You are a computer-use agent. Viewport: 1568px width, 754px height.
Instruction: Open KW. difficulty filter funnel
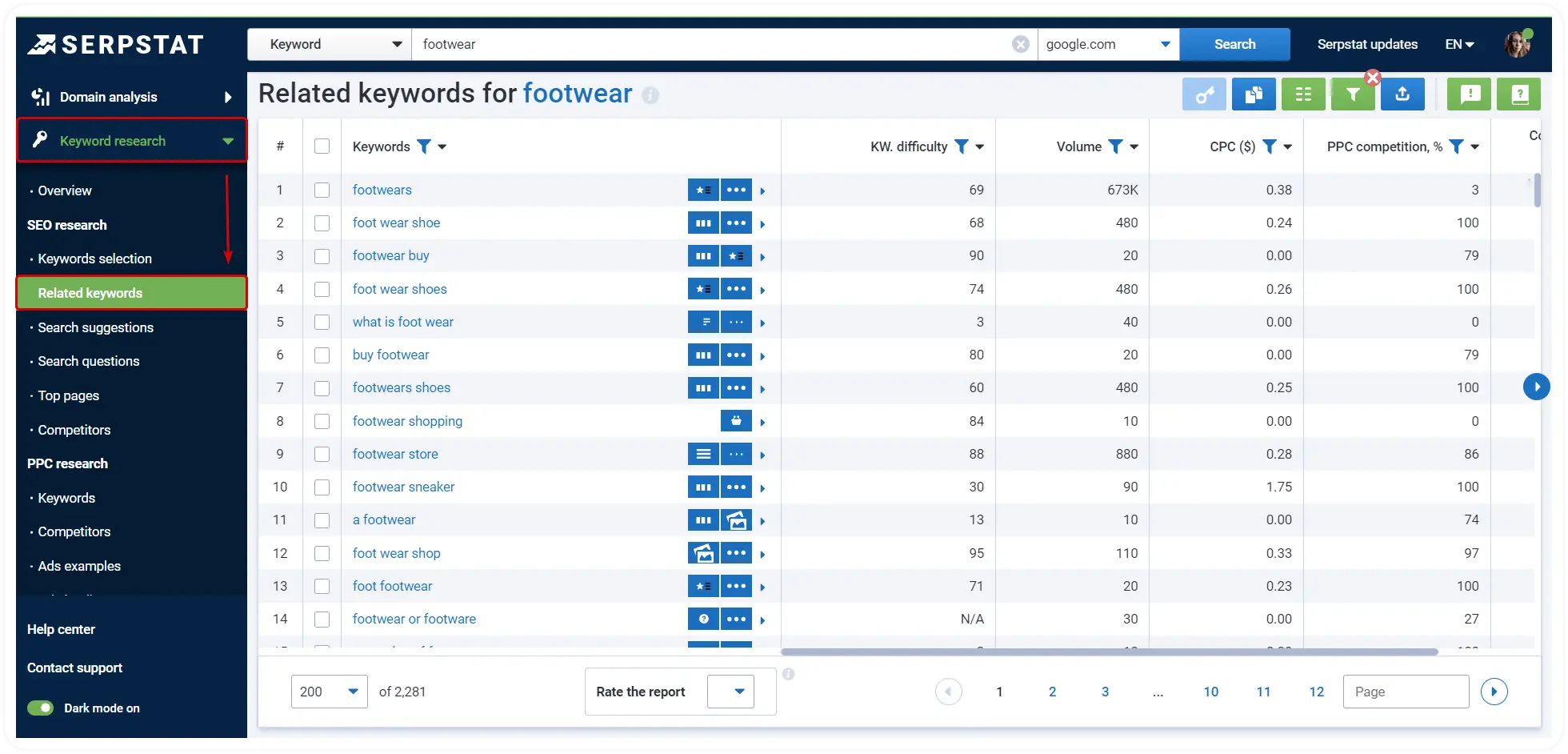(962, 146)
